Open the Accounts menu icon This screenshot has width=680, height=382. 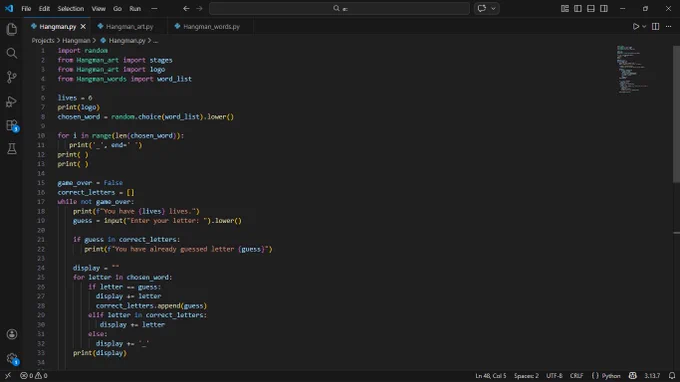12,334
